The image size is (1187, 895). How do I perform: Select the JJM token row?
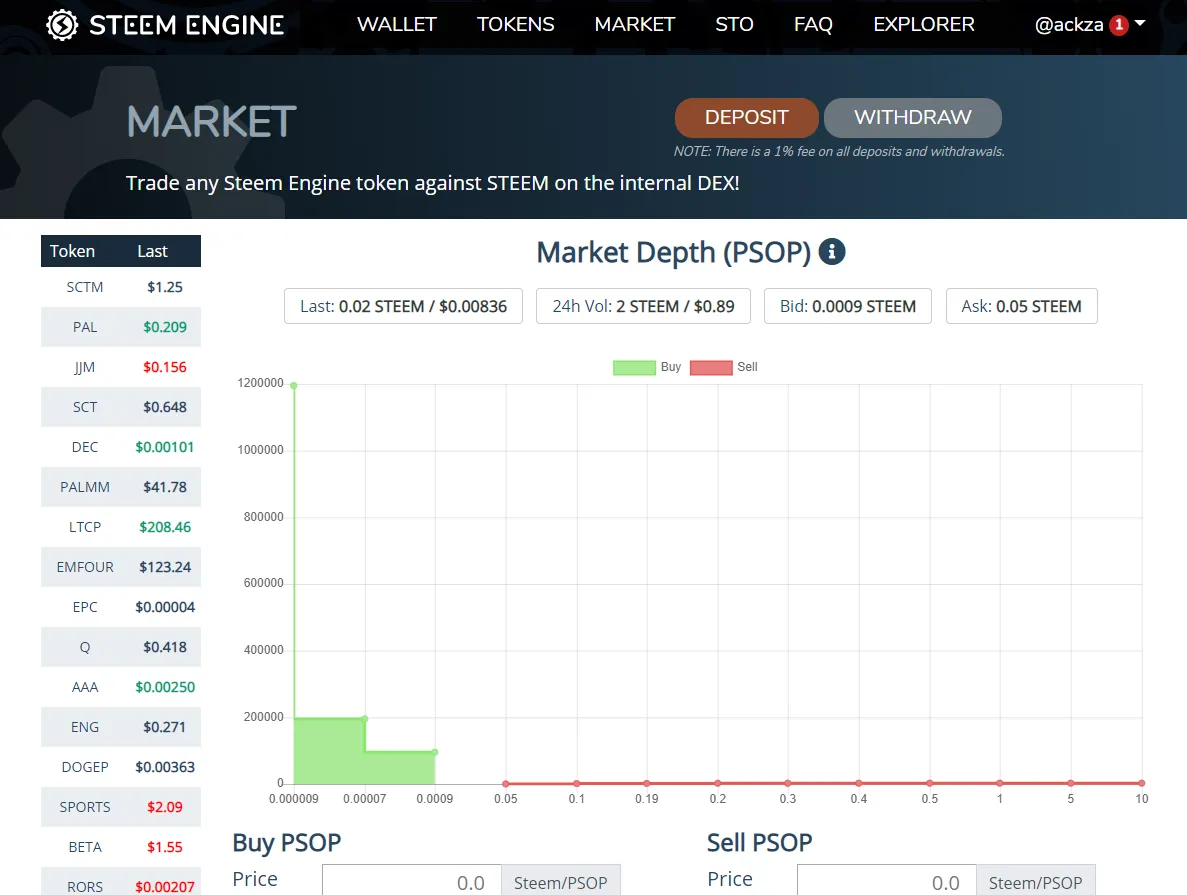(121, 367)
